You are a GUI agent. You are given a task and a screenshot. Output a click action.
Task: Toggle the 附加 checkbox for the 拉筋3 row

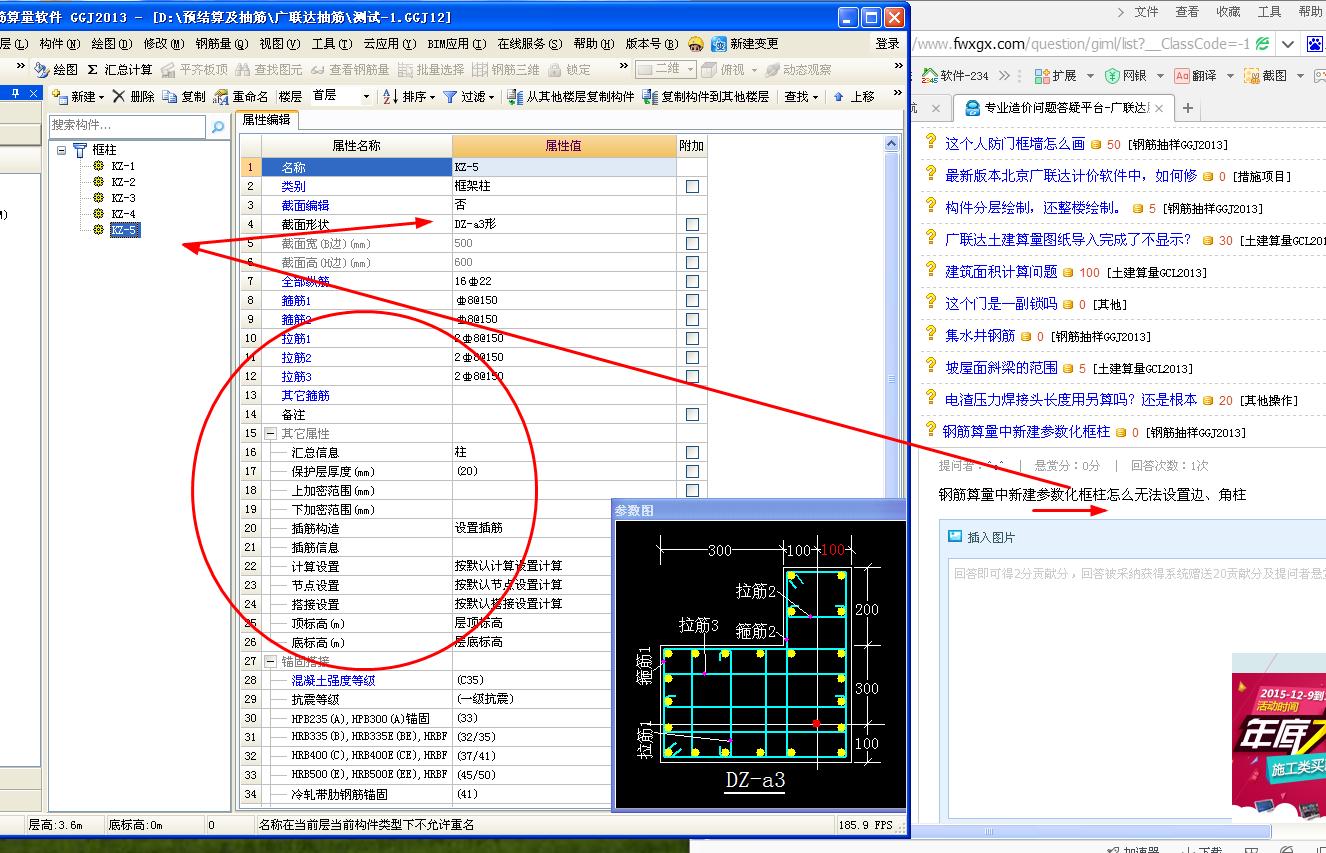(692, 377)
